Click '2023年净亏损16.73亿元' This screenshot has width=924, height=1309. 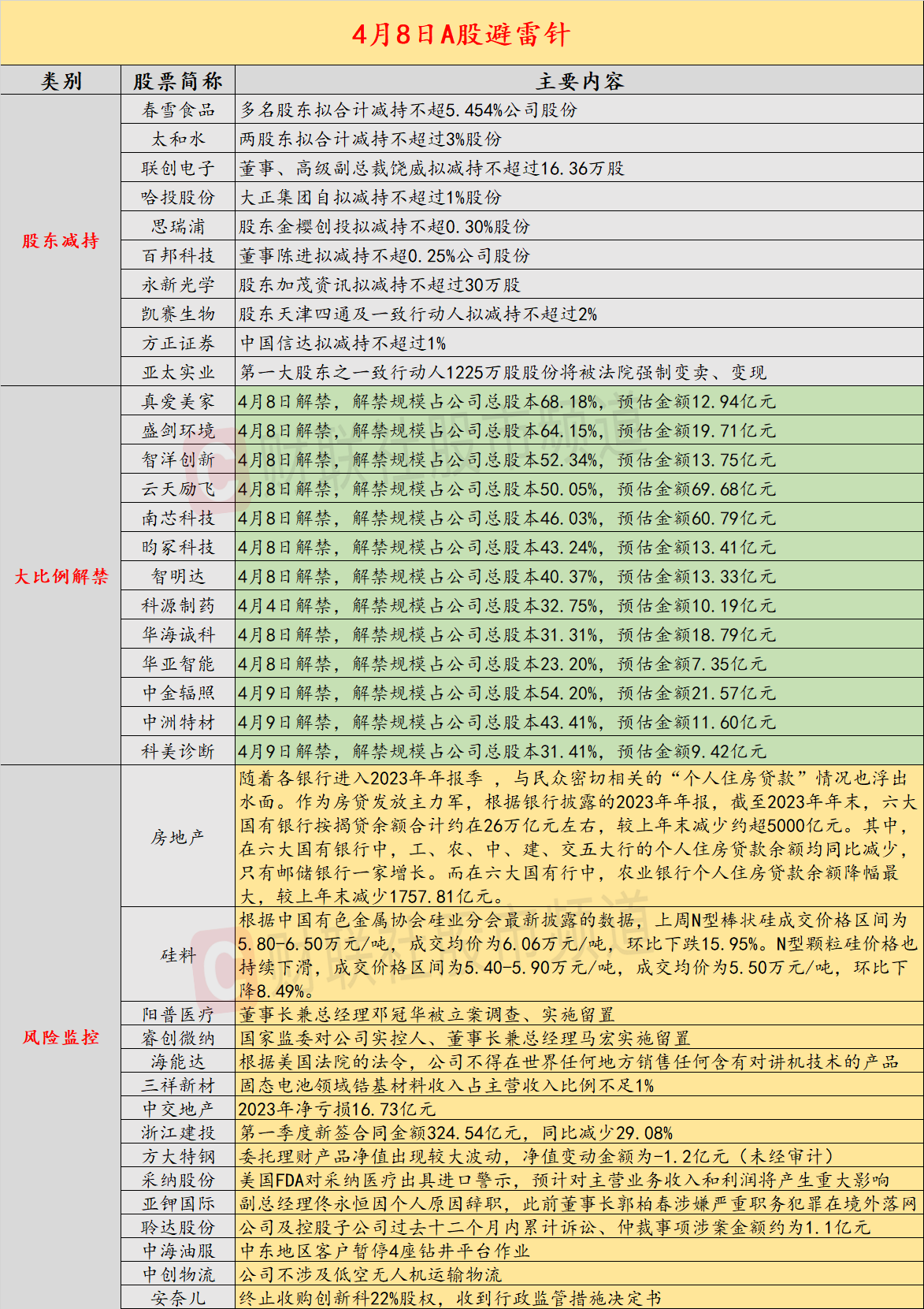336,1109
